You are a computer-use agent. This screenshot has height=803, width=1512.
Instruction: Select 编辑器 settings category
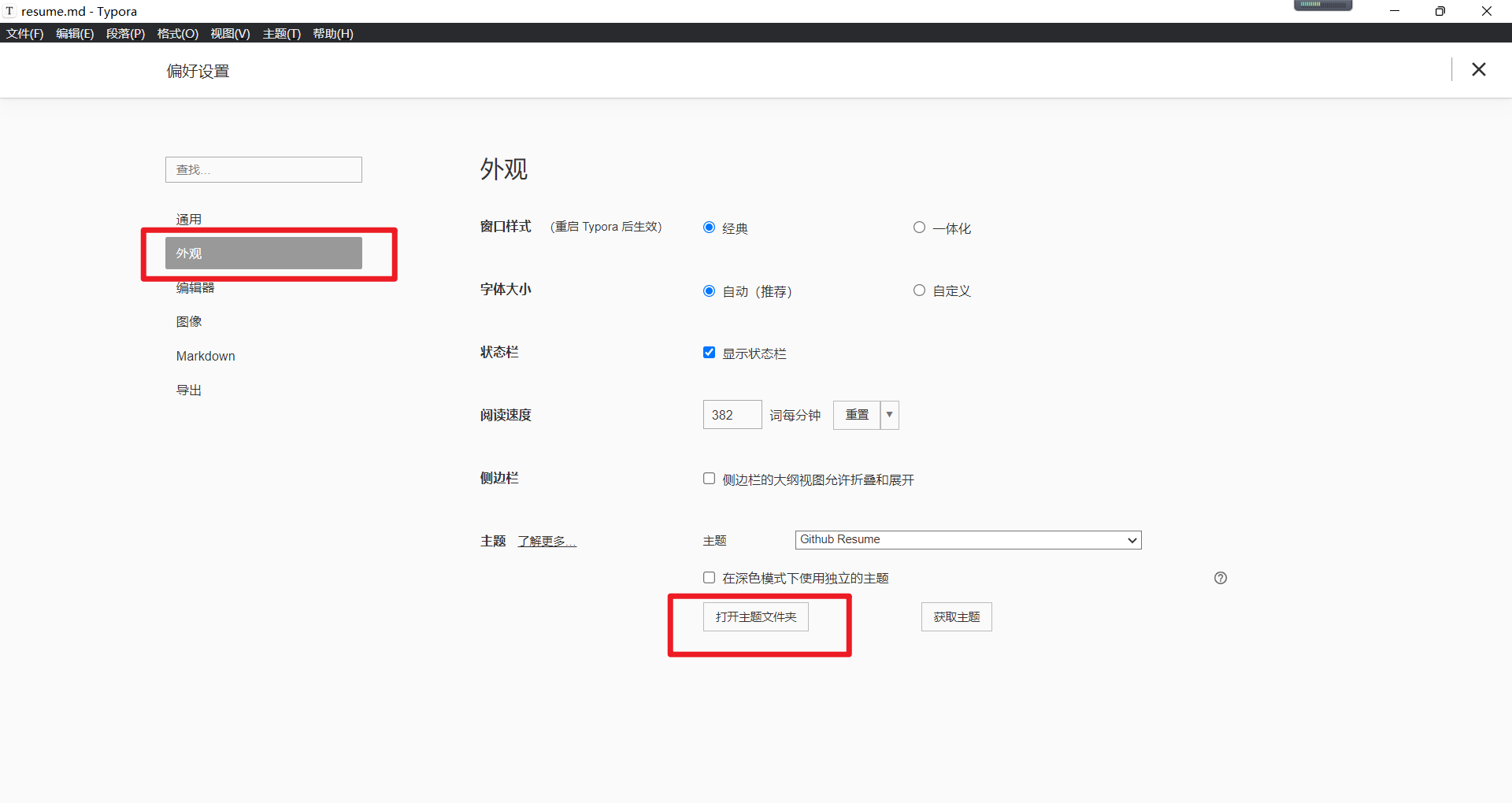click(264, 287)
